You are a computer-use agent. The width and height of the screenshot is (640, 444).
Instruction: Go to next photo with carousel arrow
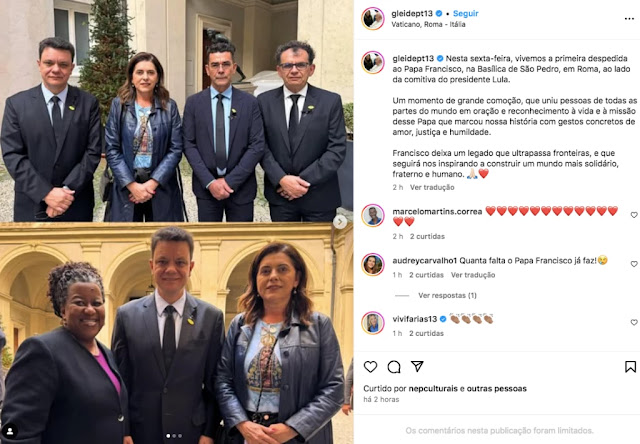(x=340, y=222)
